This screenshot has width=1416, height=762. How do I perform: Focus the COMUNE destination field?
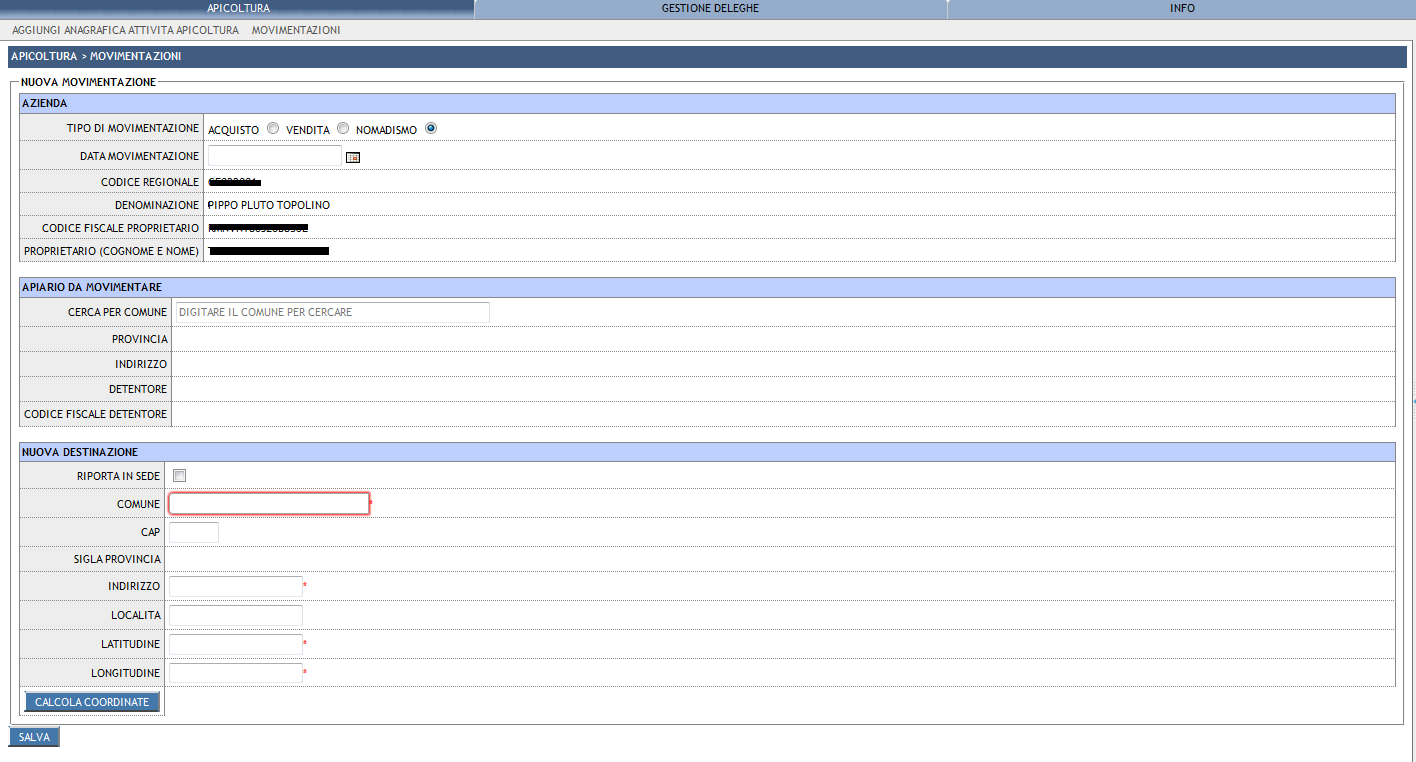(269, 503)
